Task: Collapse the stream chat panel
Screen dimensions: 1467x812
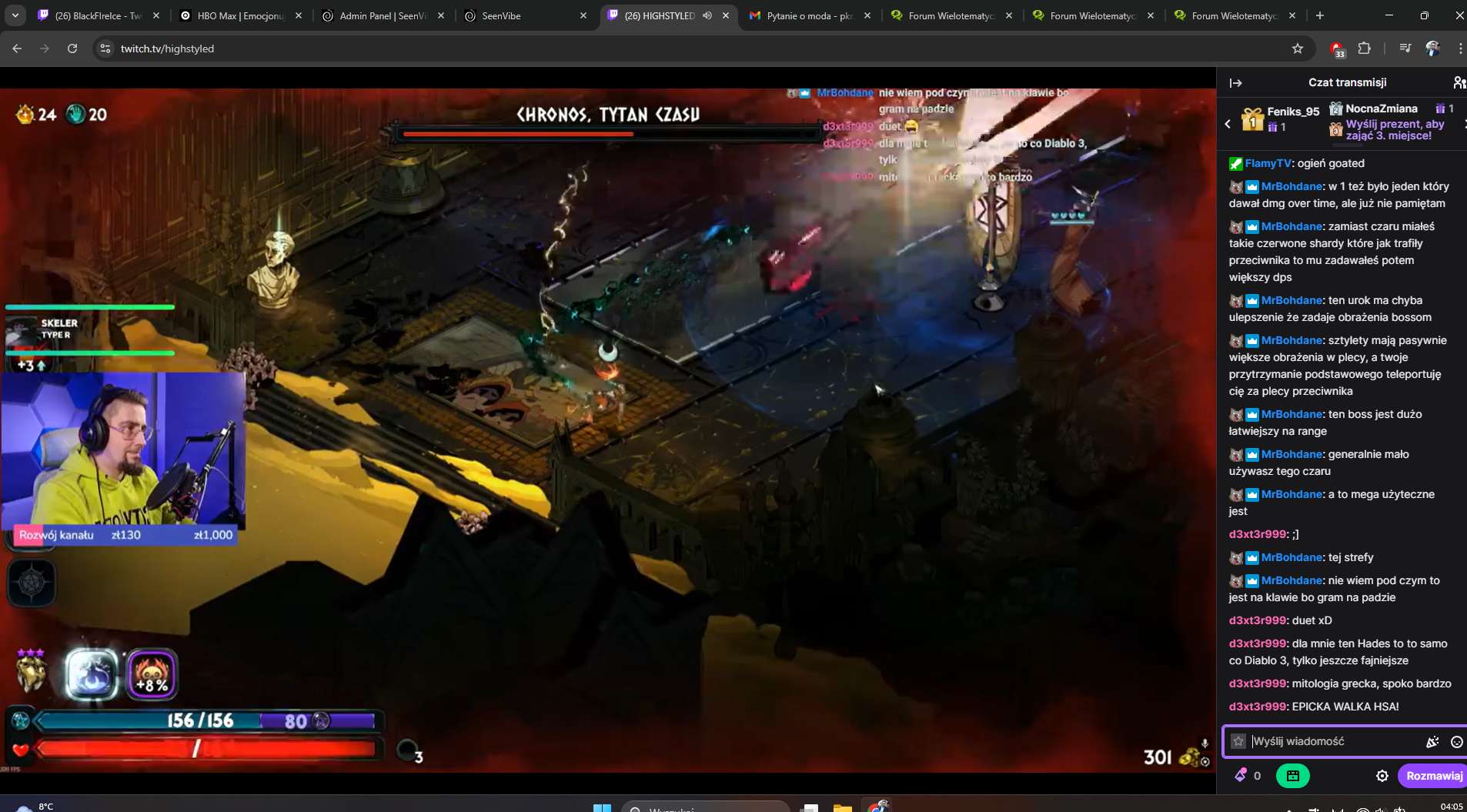Action: pyautogui.click(x=1235, y=83)
